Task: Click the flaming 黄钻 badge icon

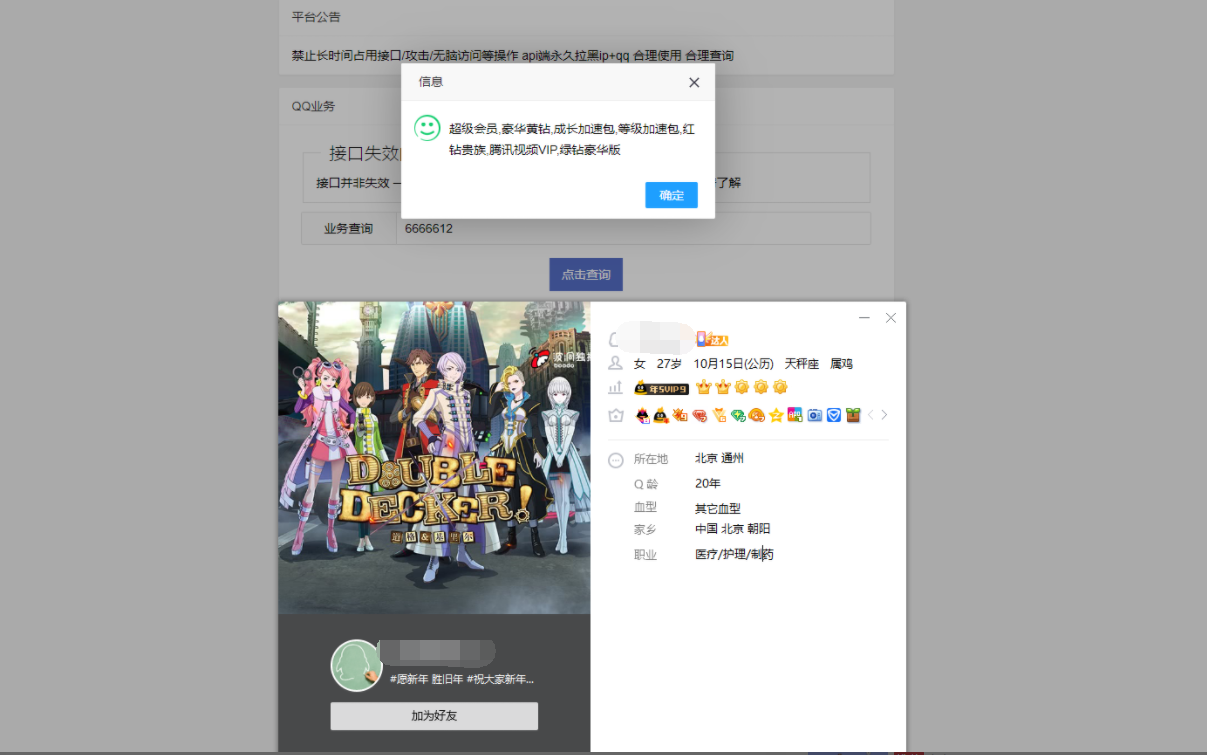Action: point(680,414)
